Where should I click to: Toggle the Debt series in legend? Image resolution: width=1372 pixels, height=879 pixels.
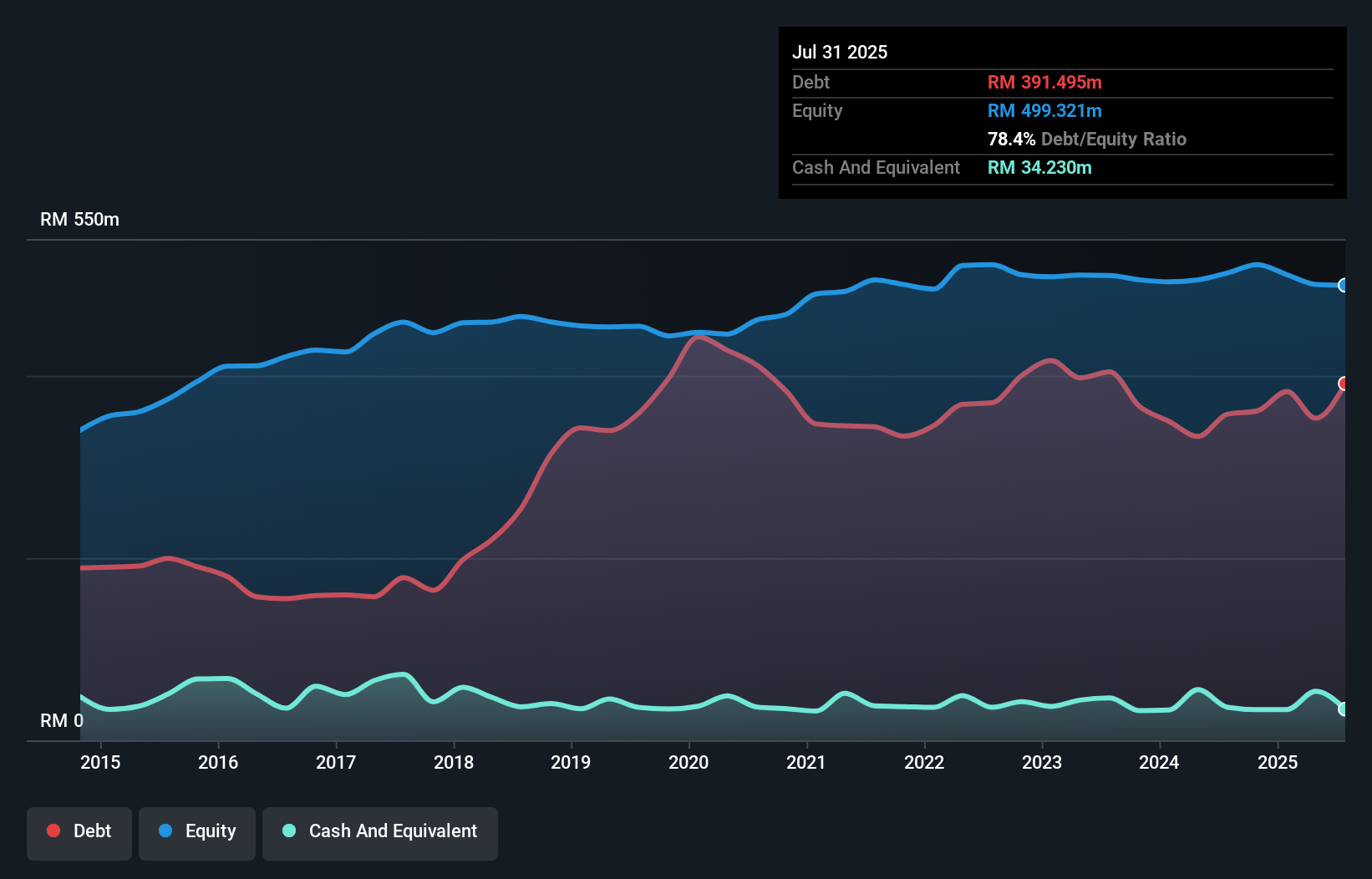coord(79,831)
